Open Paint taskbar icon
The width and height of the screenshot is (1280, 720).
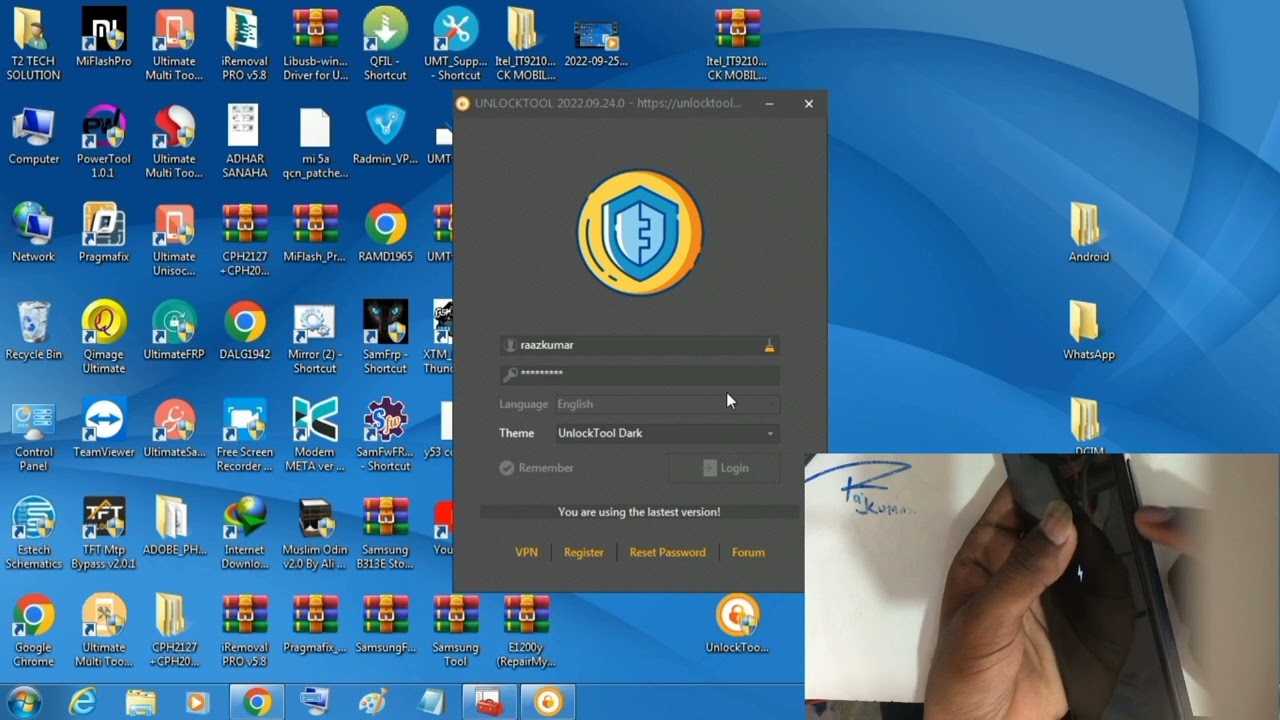pyautogui.click(x=373, y=703)
